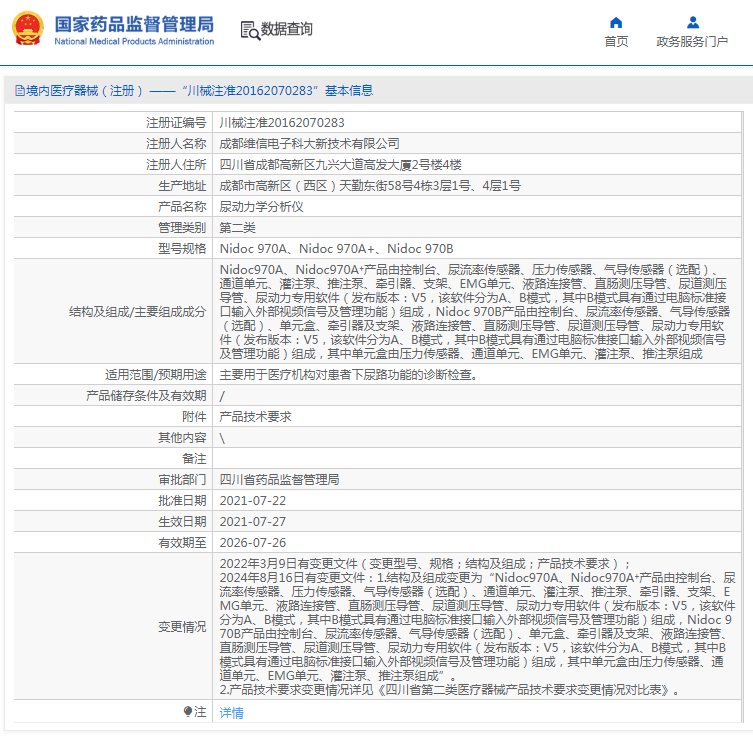The height and width of the screenshot is (736, 753).
Task: Click the 审批部门 label
Action: 182,480
